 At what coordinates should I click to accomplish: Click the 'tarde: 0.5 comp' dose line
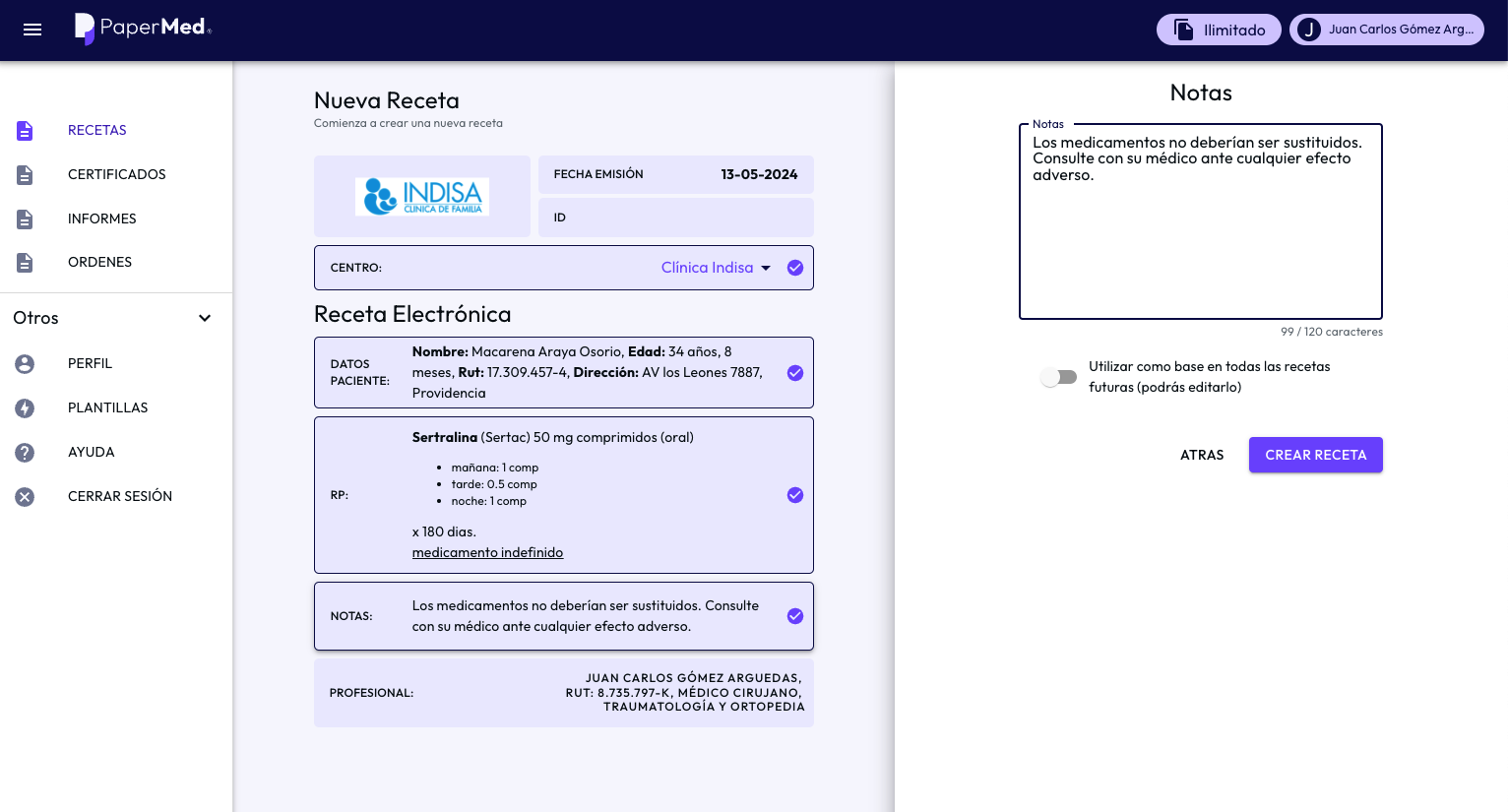coord(494,484)
